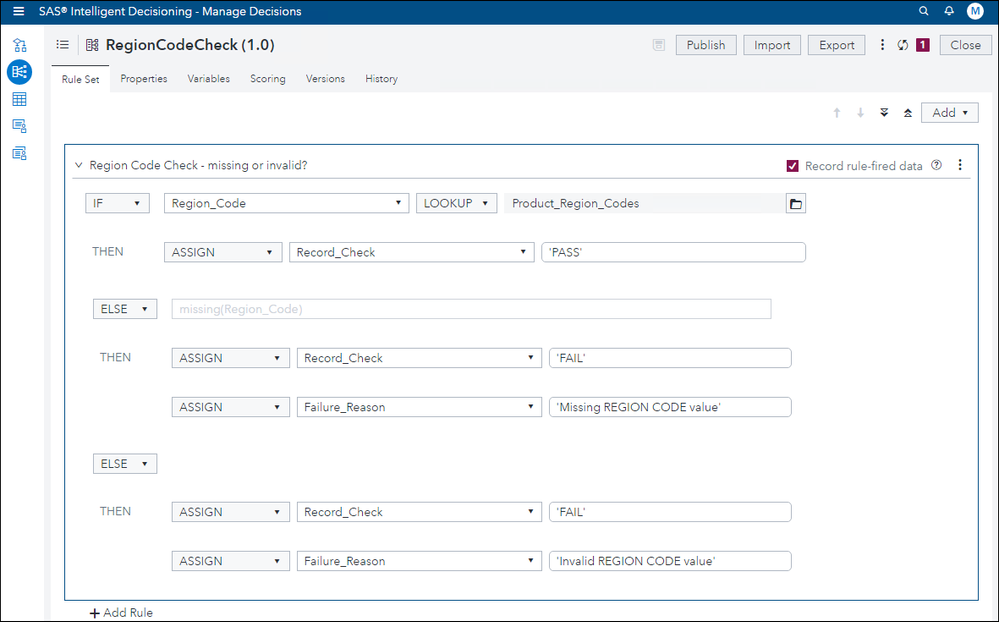Switch to the Variables tab
This screenshot has height=622, width=999.
(x=208, y=79)
